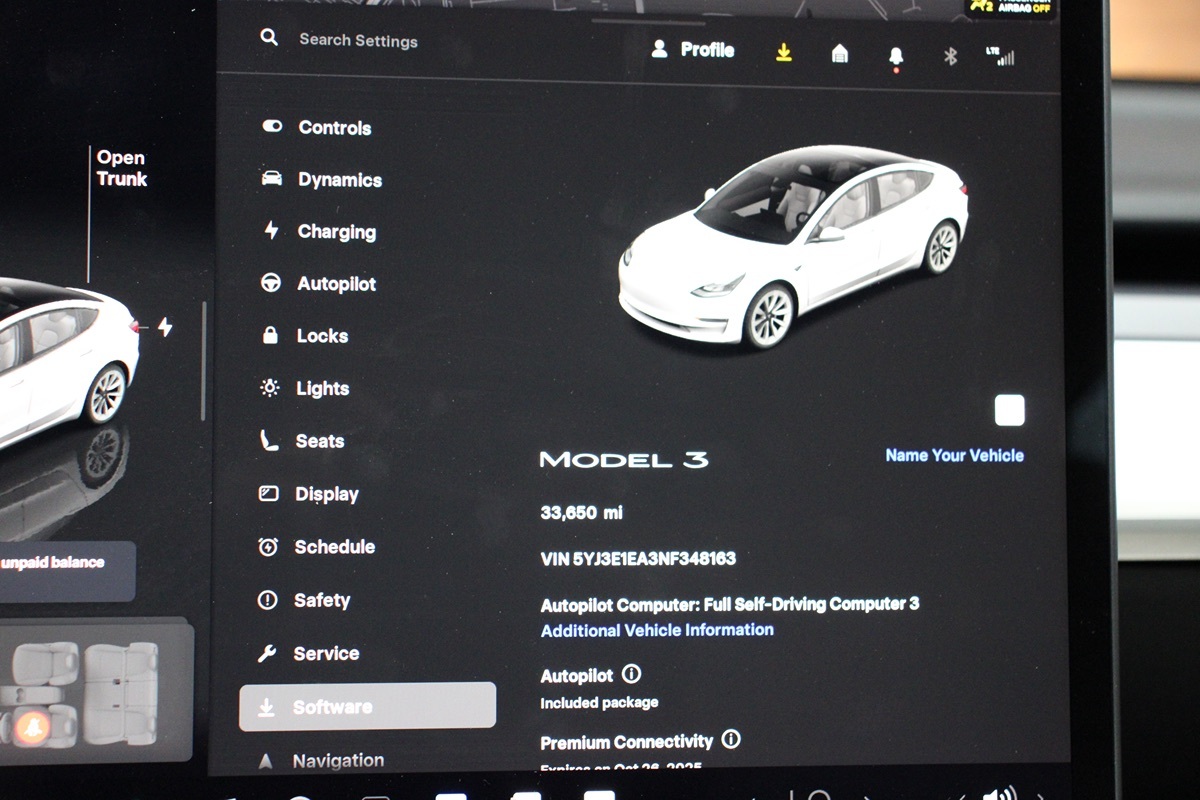Viewport: 1200px width, 800px height.
Task: Switch to the Controls tab
Action: [333, 127]
